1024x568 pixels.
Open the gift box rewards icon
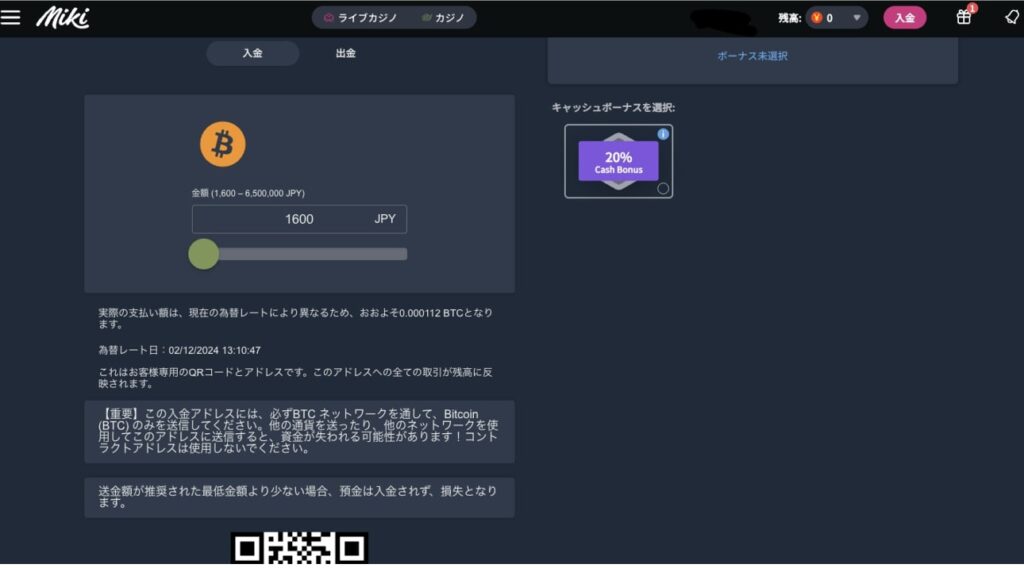[964, 17]
